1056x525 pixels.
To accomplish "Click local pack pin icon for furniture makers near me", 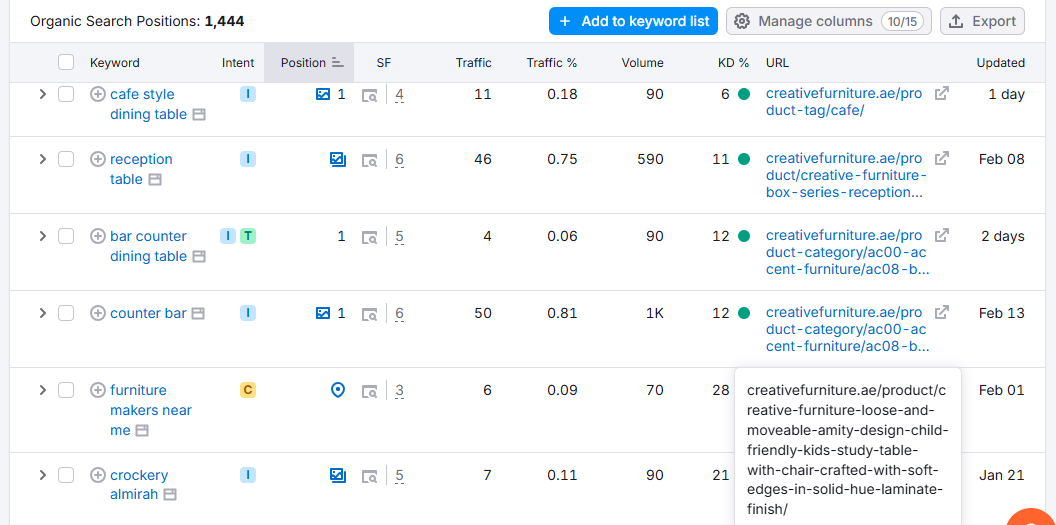I will click(338, 390).
